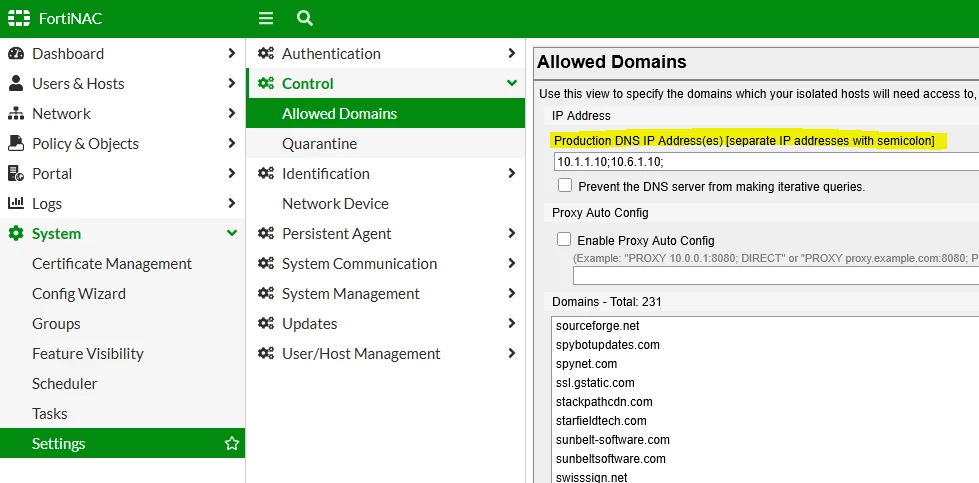This screenshot has height=483, width=979.
Task: Select spynet.com in the domains list
Action: click(586, 364)
